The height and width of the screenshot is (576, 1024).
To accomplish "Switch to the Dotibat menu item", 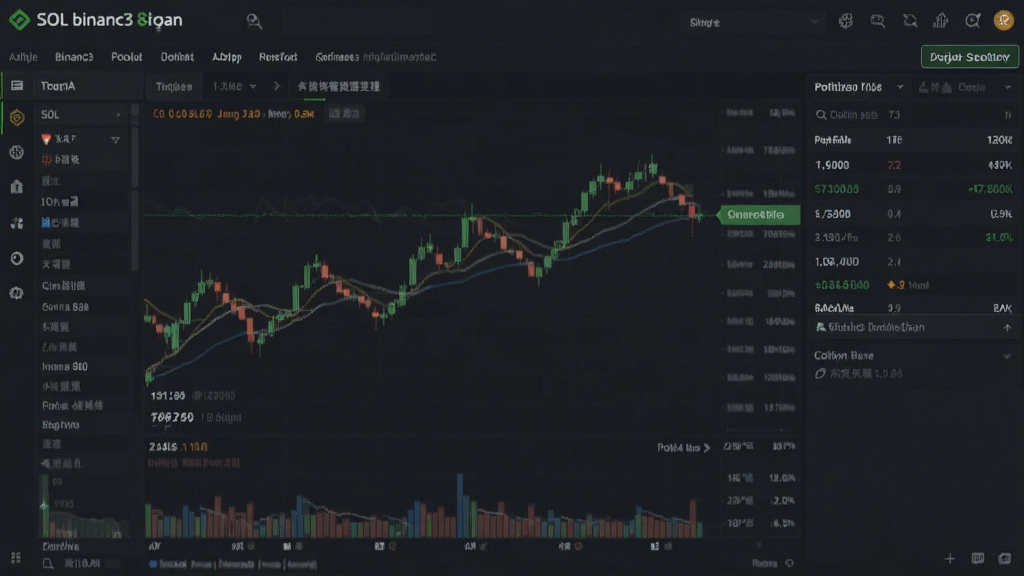I will click(177, 57).
